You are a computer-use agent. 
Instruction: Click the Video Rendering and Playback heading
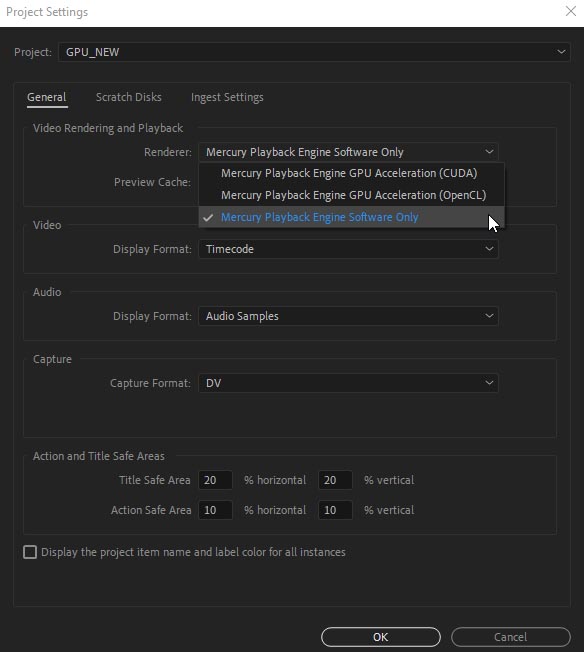click(108, 128)
